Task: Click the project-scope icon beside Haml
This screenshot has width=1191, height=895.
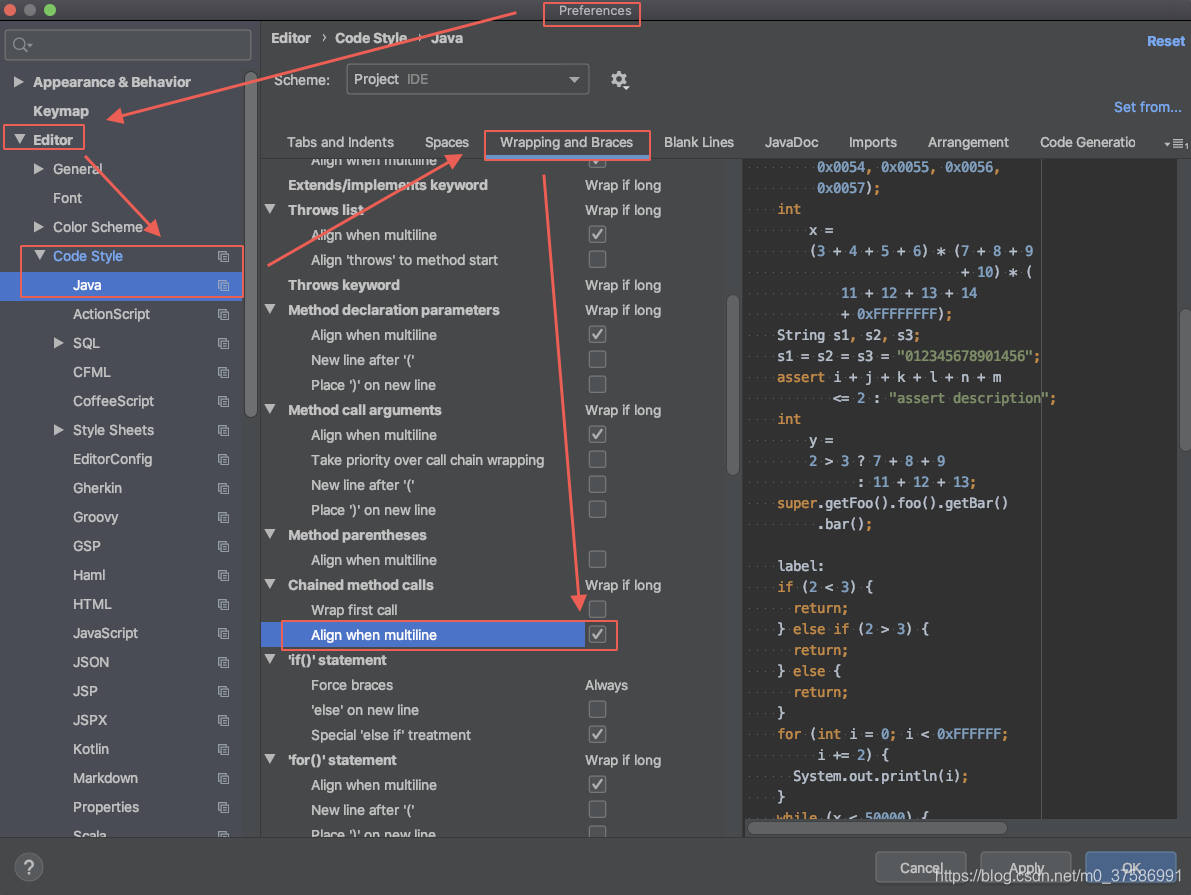Action: (223, 576)
